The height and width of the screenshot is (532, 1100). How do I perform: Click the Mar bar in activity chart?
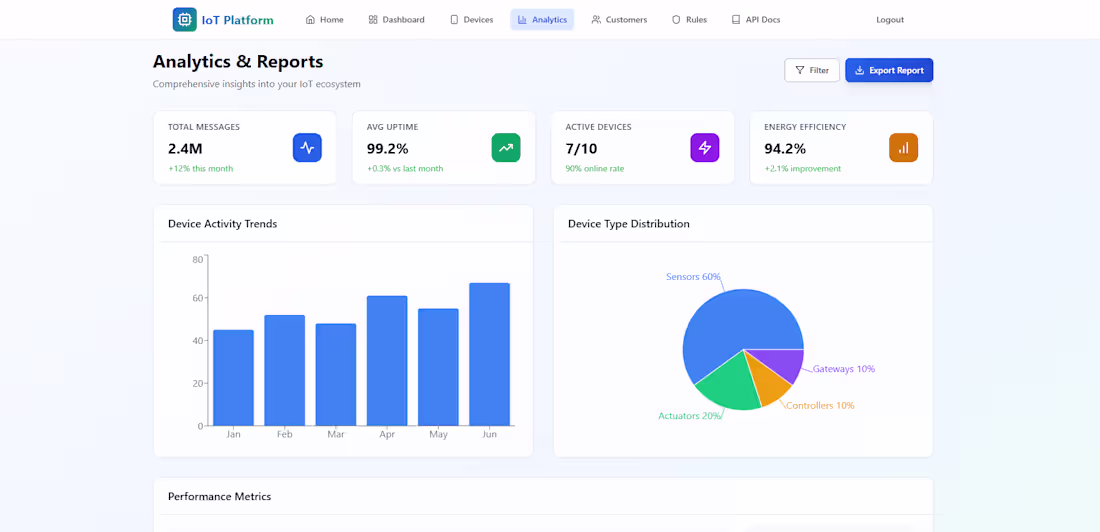(336, 375)
